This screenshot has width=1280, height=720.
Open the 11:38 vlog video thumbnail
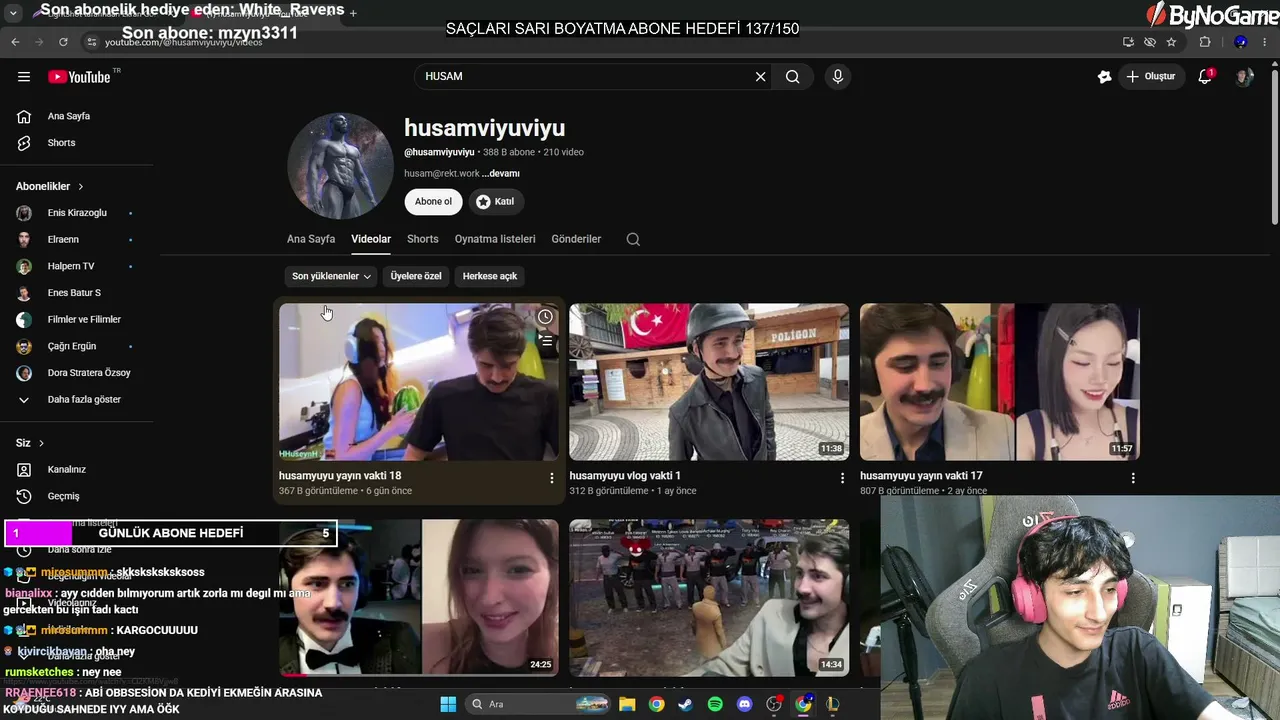[x=709, y=382]
